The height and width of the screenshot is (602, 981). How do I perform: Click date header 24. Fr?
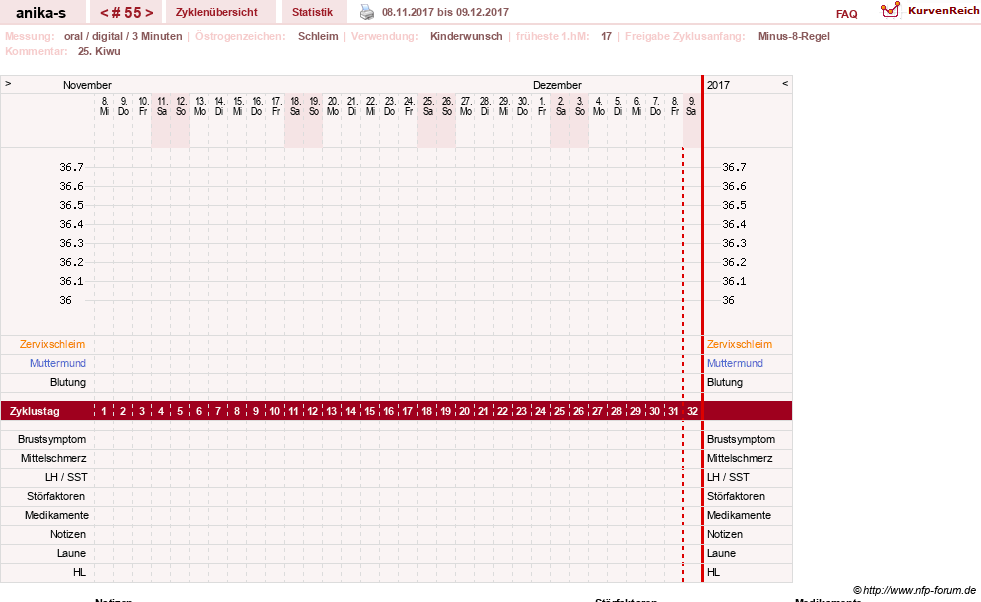pos(409,106)
